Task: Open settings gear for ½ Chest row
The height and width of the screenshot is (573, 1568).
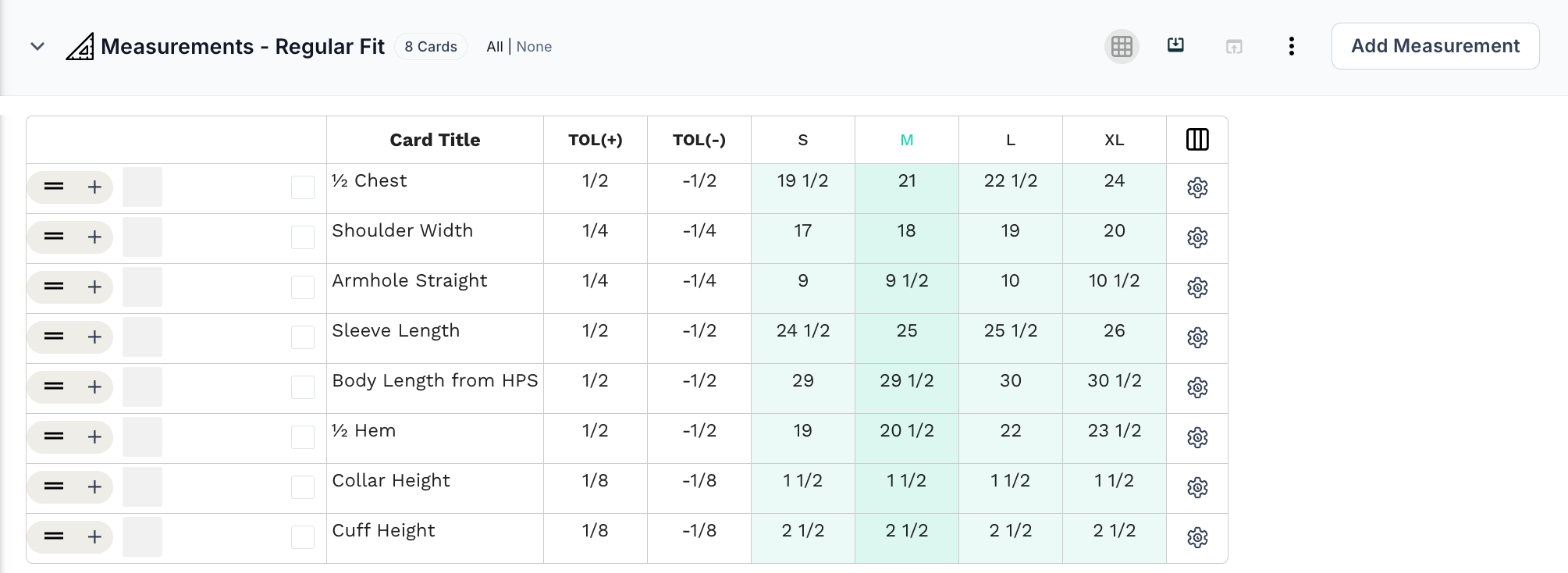Action: 1197,188
